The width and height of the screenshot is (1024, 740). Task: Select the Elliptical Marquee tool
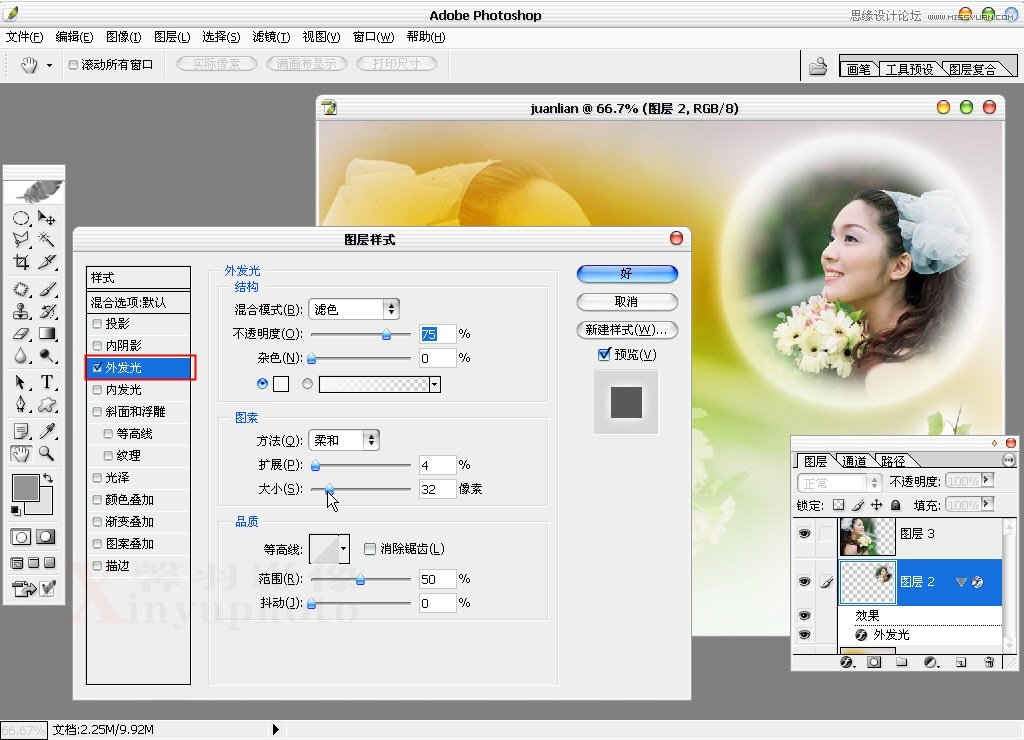pyautogui.click(x=21, y=218)
